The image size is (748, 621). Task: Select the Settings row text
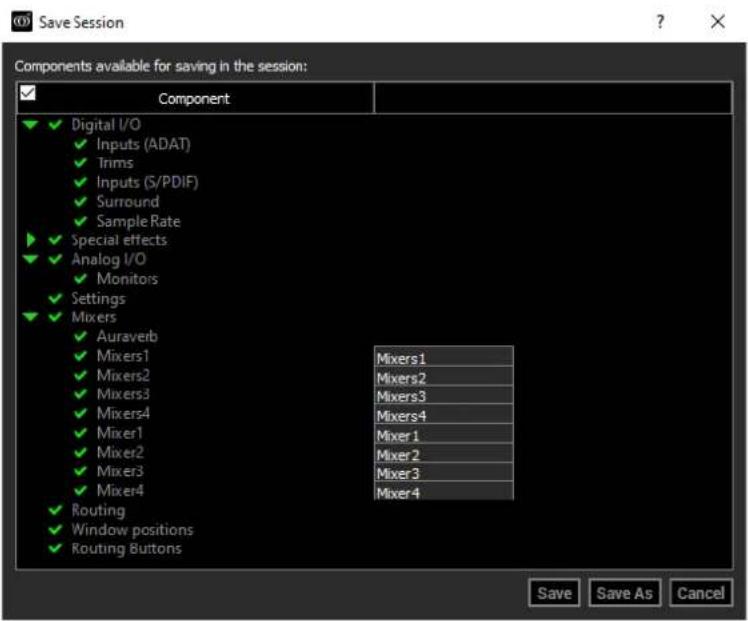coord(98,299)
